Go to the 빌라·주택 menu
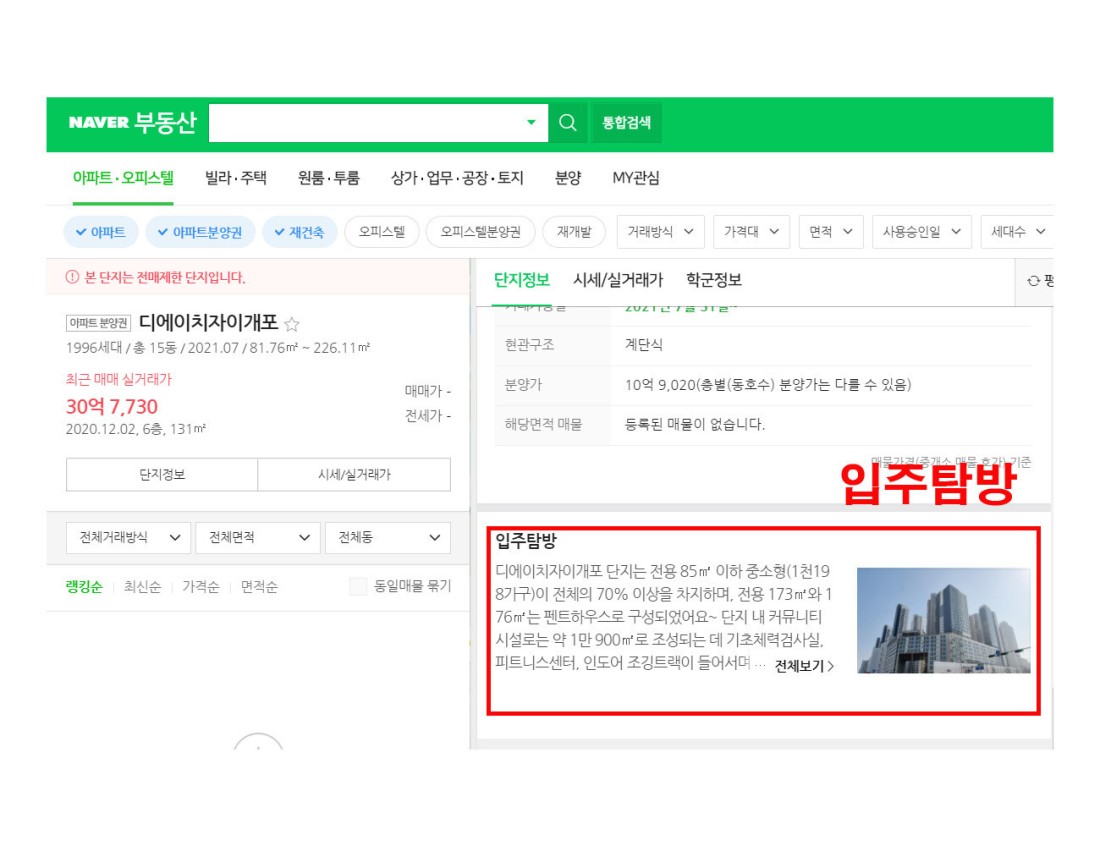 pyautogui.click(x=236, y=178)
